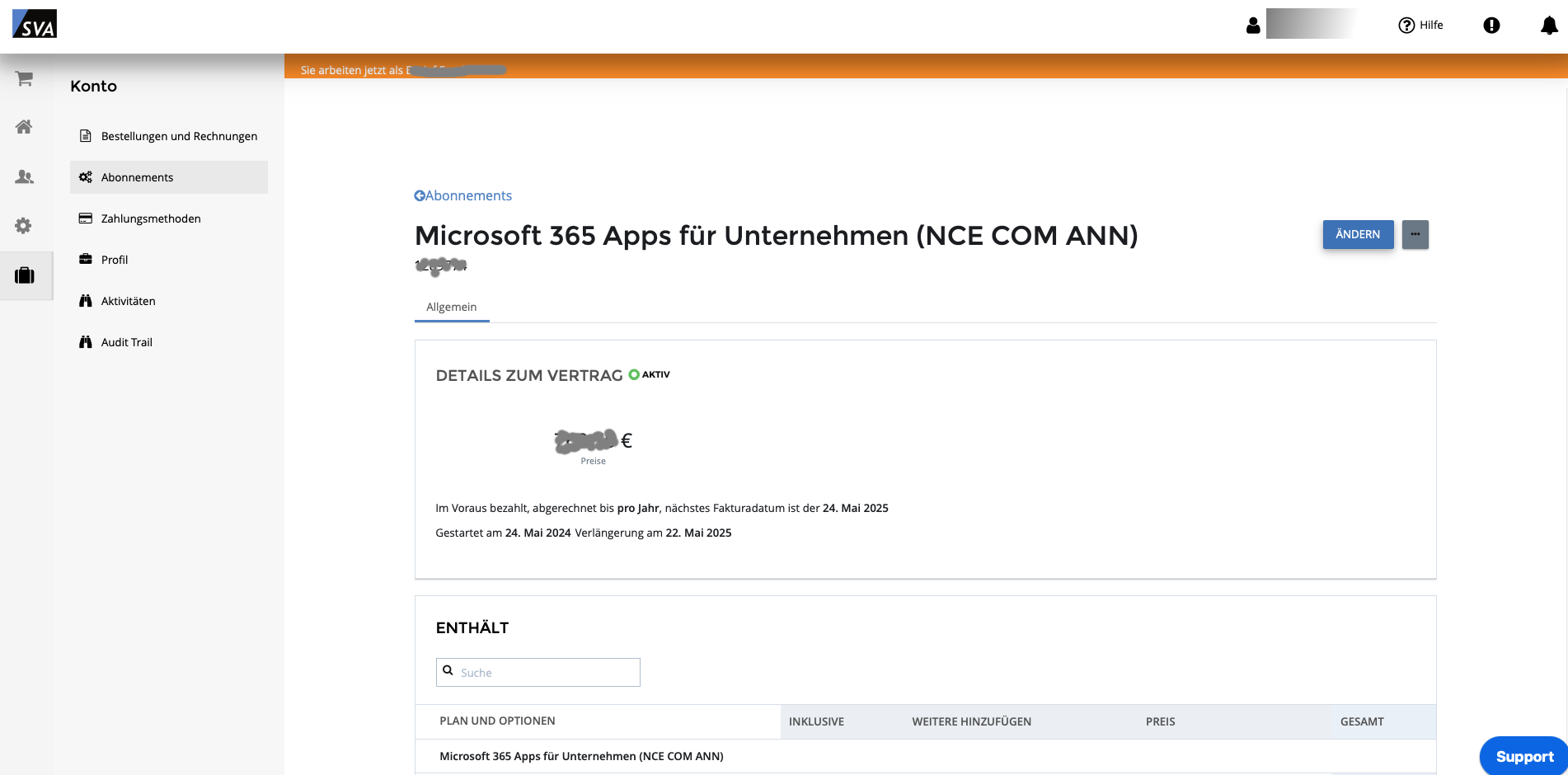Open the settings gear icon in sidebar

(x=24, y=226)
